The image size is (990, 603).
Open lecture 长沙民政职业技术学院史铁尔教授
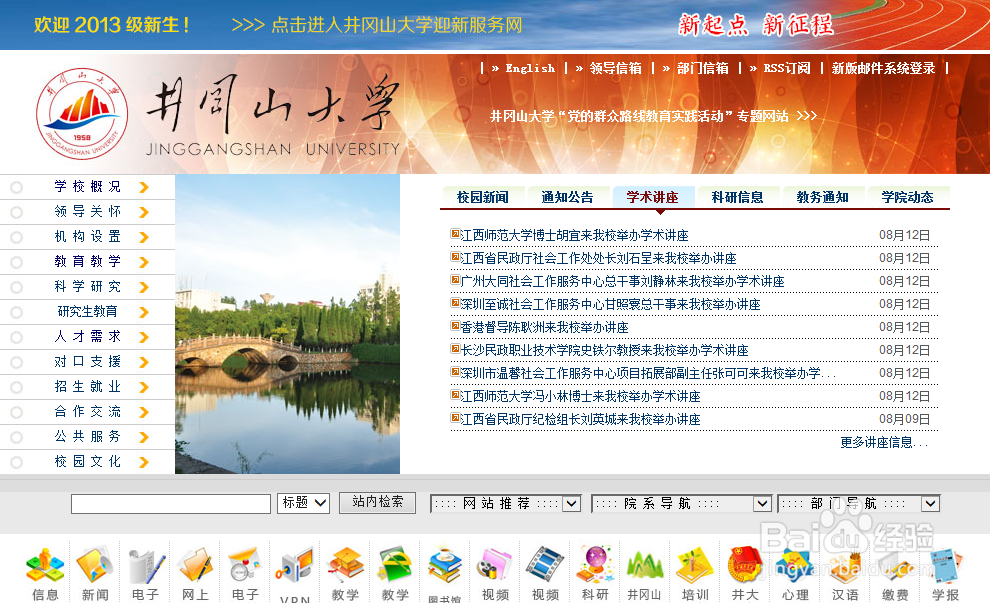pyautogui.click(x=604, y=350)
